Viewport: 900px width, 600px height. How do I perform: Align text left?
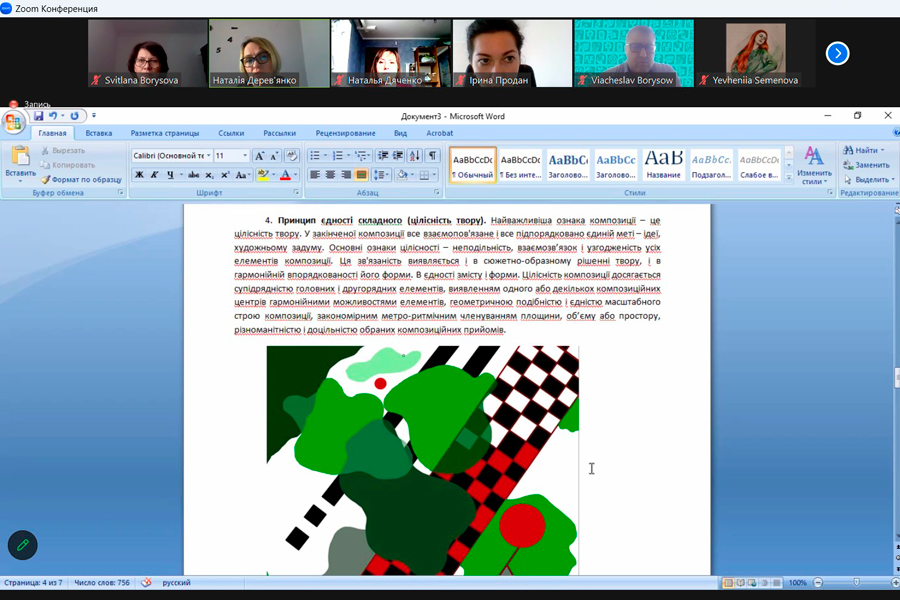(x=315, y=175)
